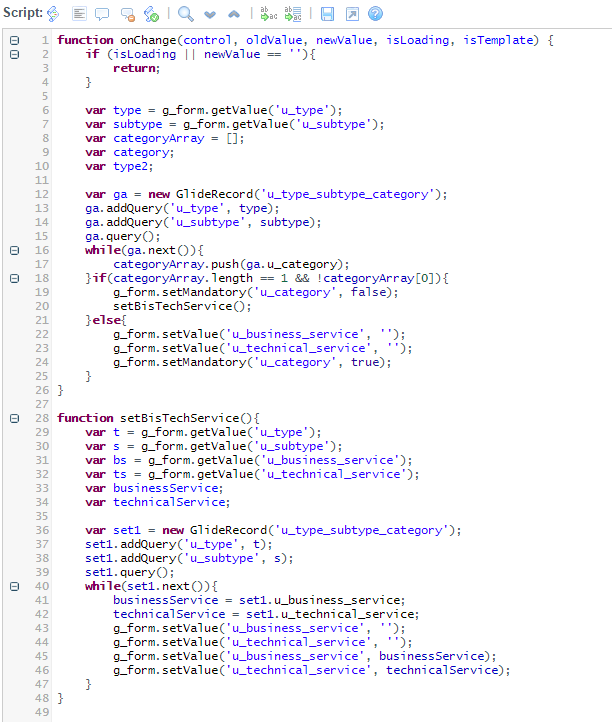The height and width of the screenshot is (722, 612).
Task: Click 'subtype' variable name on line 7
Action: [x=138, y=125]
